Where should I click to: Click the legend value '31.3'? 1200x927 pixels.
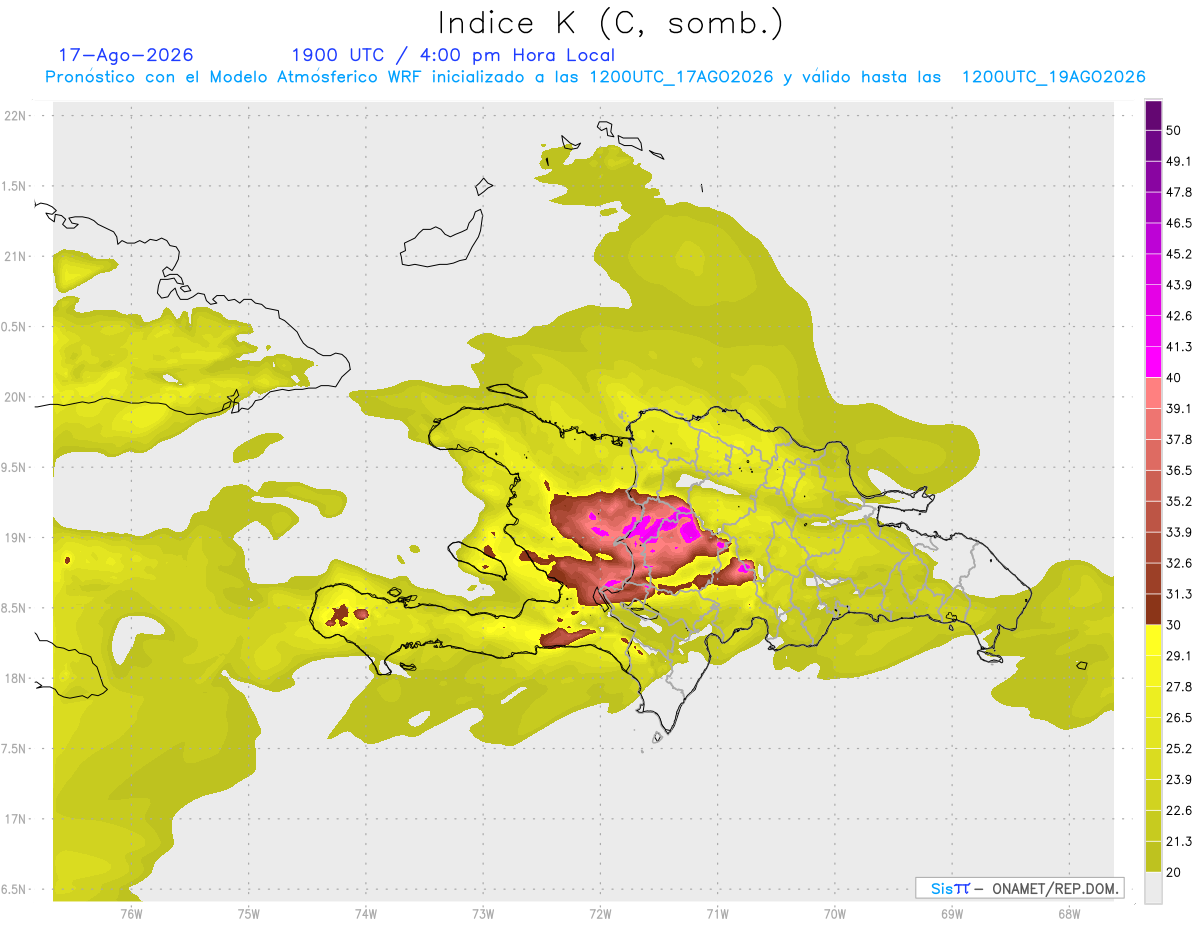click(1179, 594)
